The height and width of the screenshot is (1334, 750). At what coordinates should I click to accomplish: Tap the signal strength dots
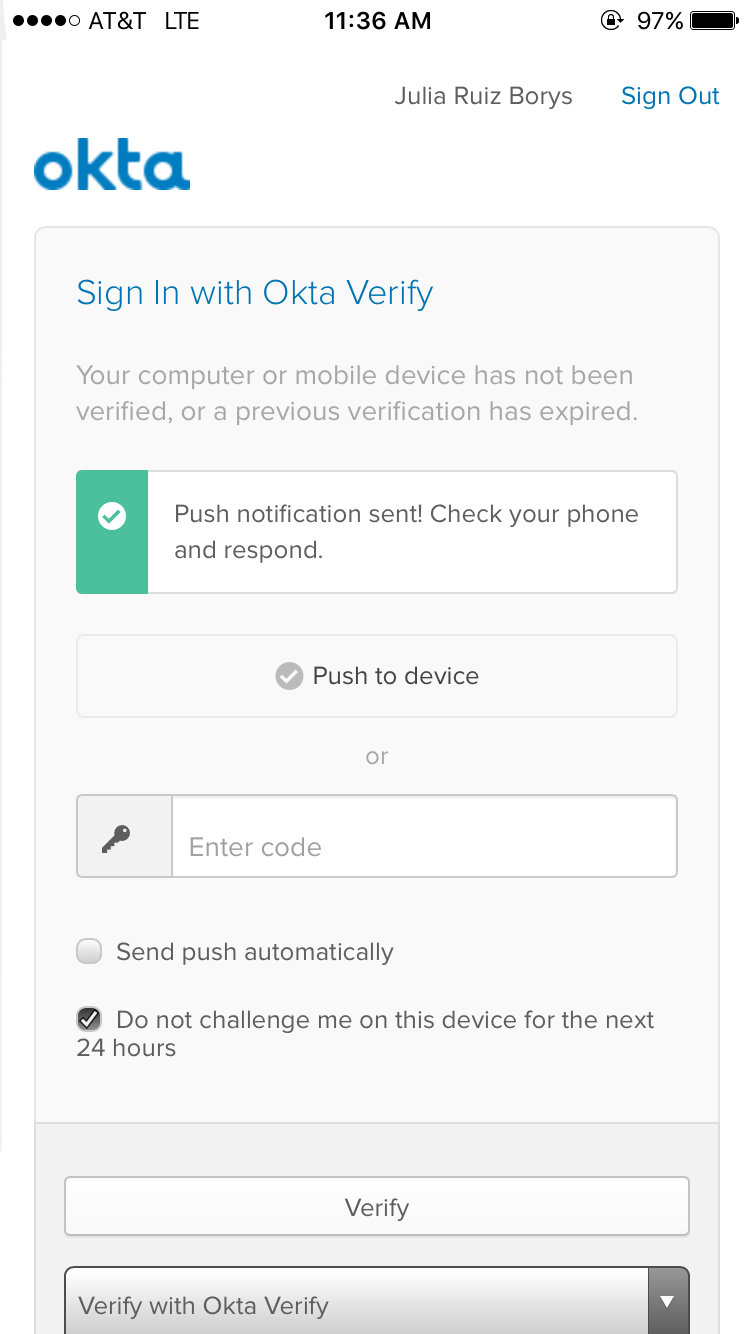pos(46,21)
